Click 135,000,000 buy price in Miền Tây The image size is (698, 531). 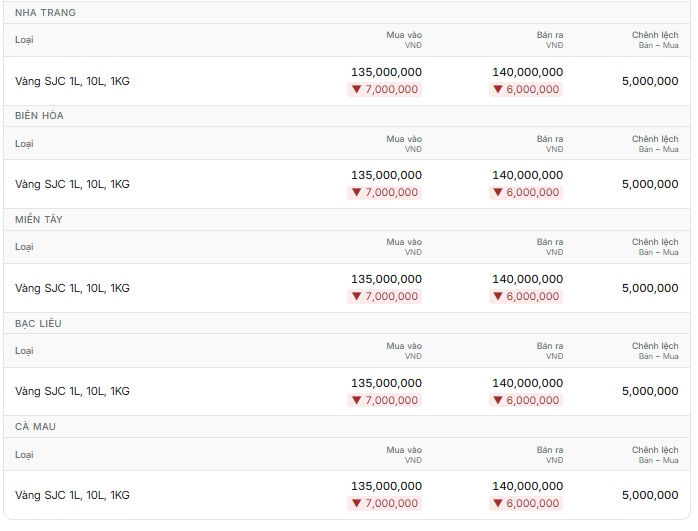tap(386, 279)
